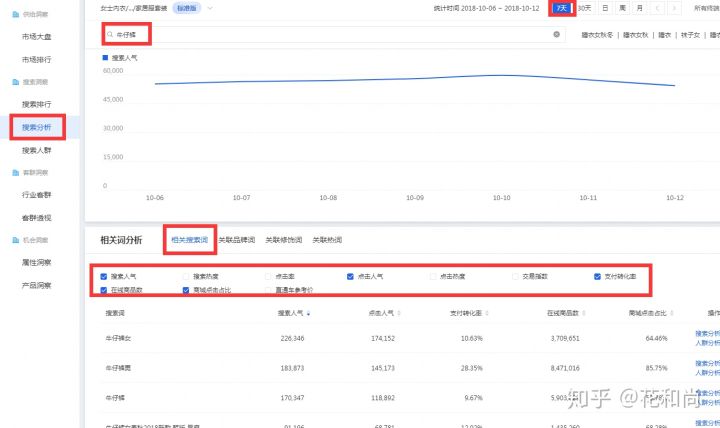The height and width of the screenshot is (428, 720).
Task: Uncheck the 支付转化率 checkbox
Action: coord(597,275)
